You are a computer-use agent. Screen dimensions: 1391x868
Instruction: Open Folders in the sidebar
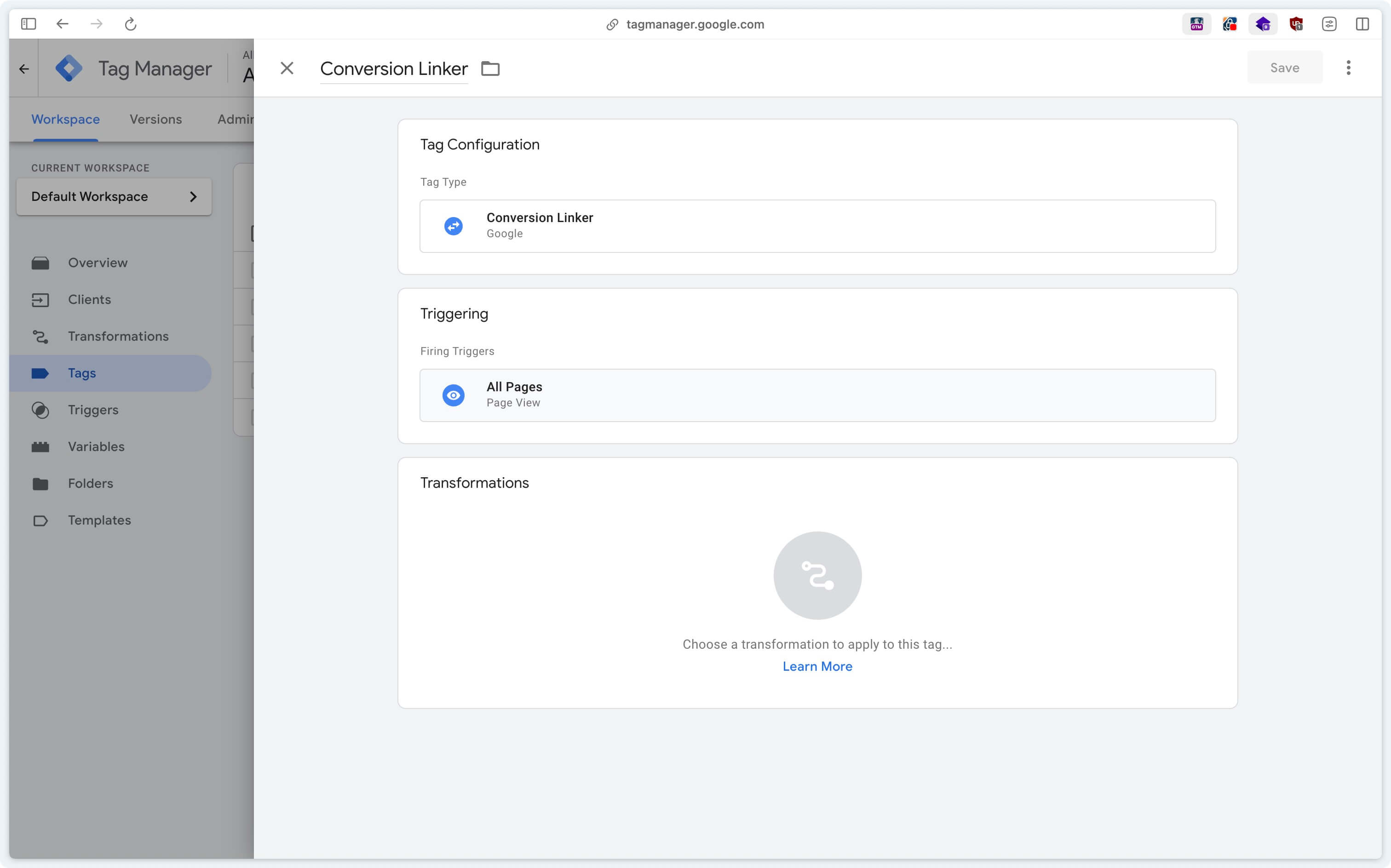(110, 483)
